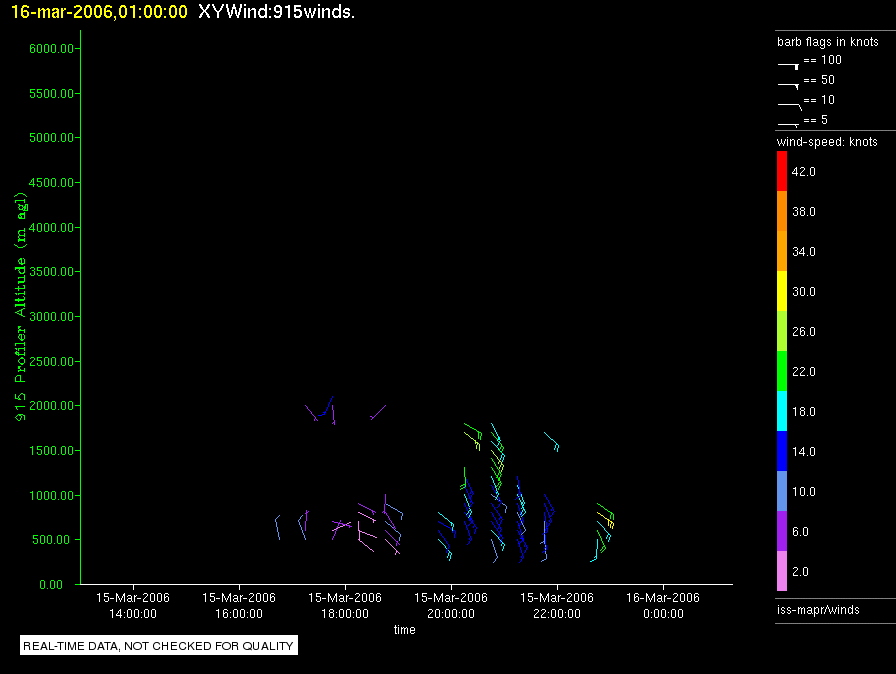This screenshot has width=896, height=674.
Task: Select the red 42.0 knots color band
Action: click(x=782, y=171)
